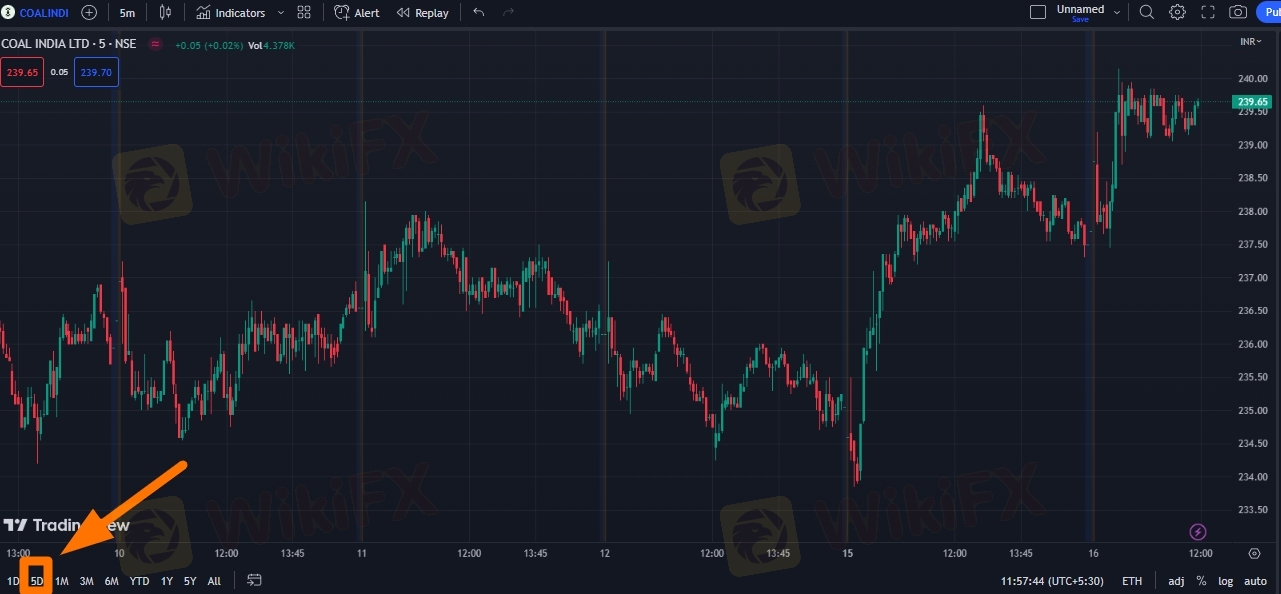The image size is (1281, 594).
Task: Click the purple lightning events icon
Action: pyautogui.click(x=1198, y=532)
